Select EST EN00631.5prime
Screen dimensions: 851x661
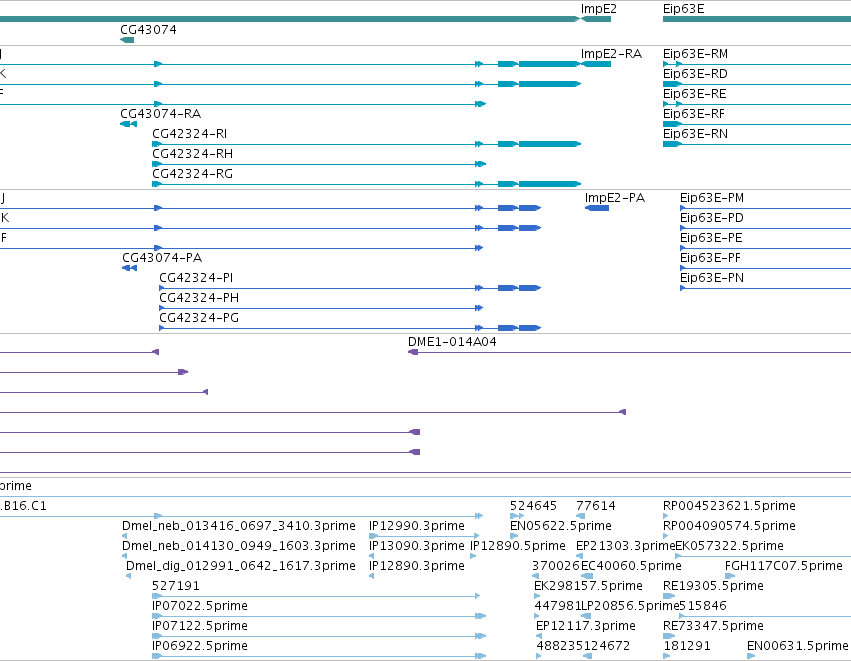pyautogui.click(x=797, y=647)
